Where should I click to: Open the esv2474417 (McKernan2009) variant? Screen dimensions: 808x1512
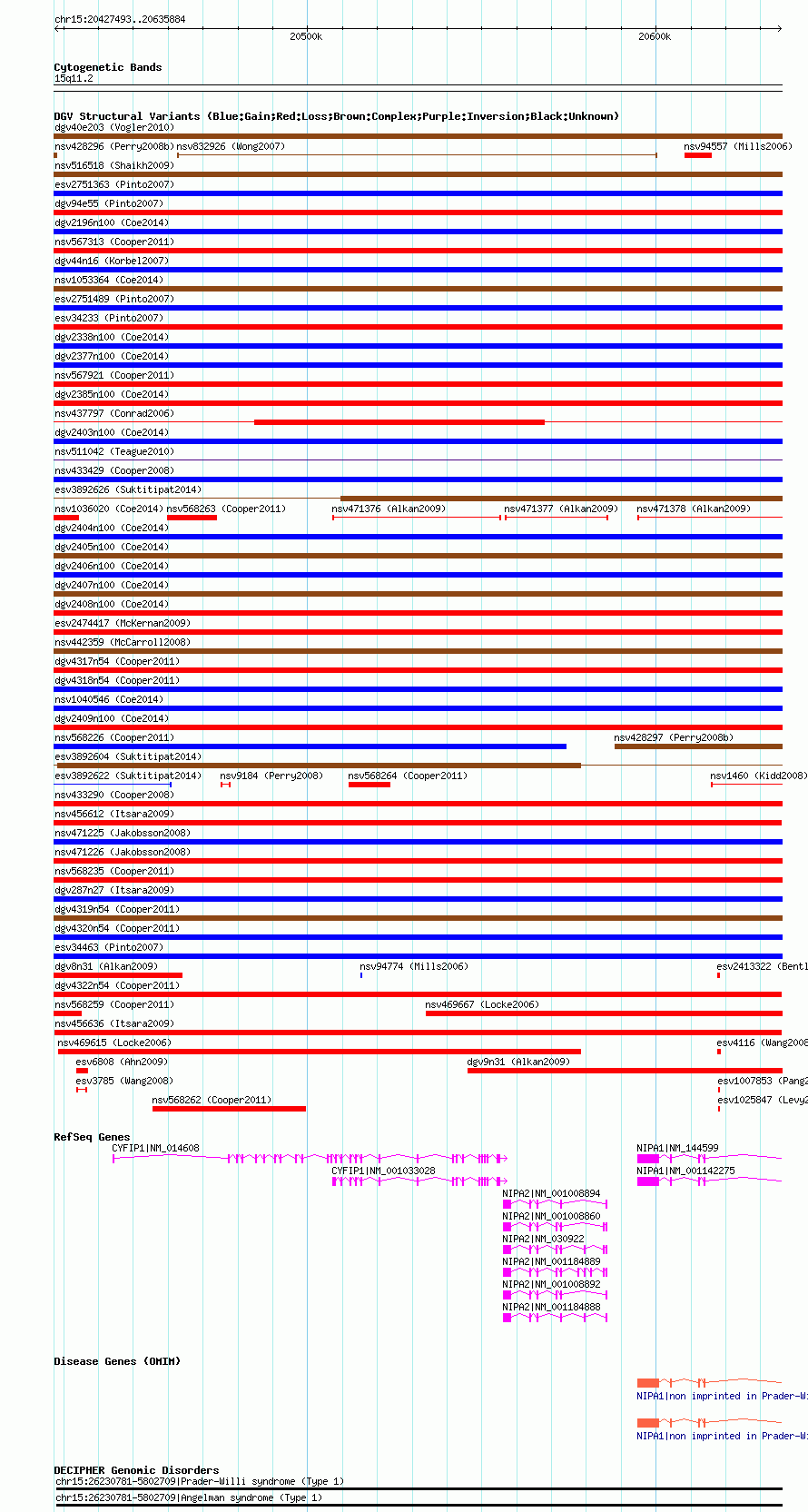(x=122, y=623)
